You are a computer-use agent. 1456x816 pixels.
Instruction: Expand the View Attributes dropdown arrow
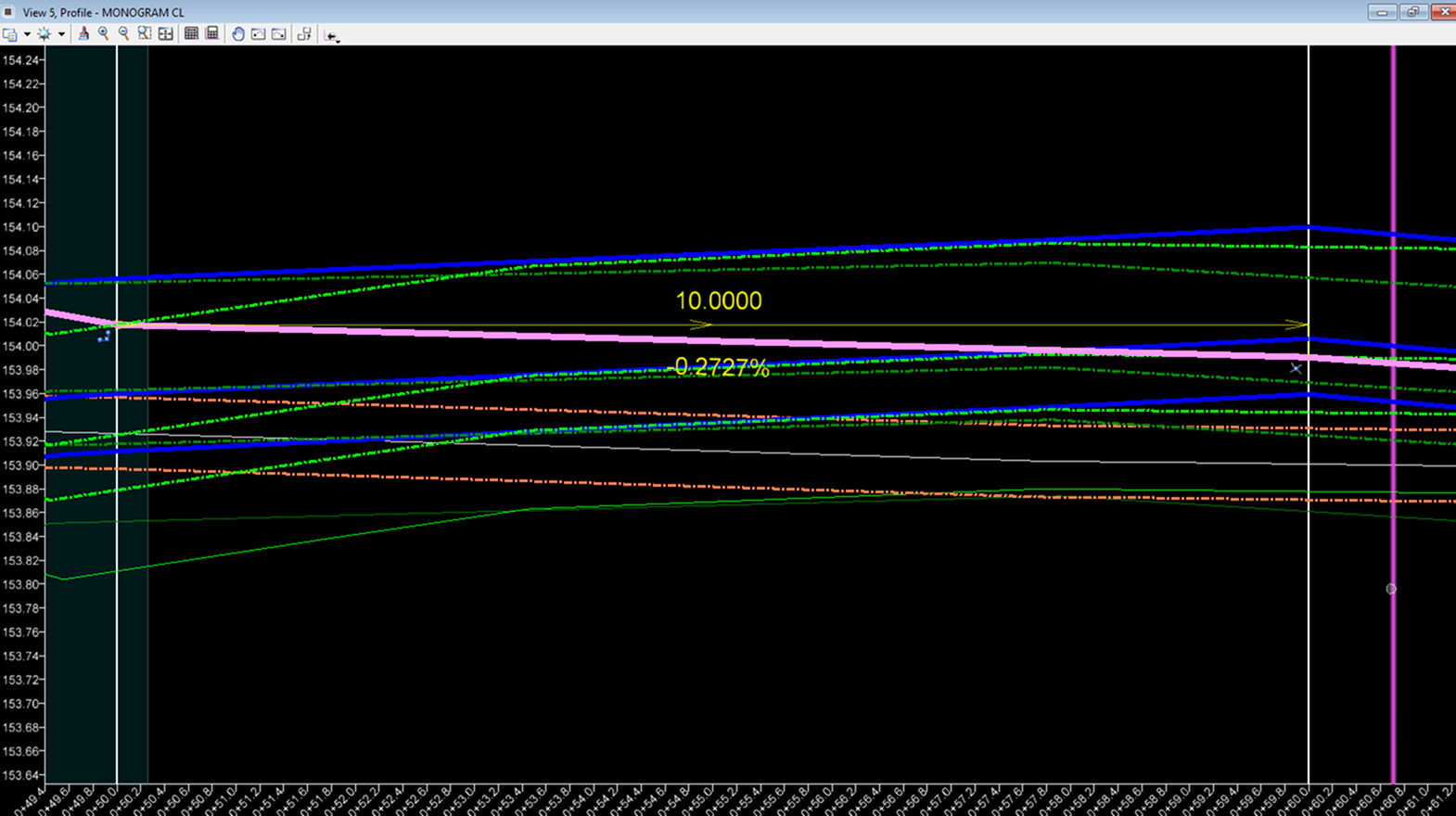[x=27, y=34]
